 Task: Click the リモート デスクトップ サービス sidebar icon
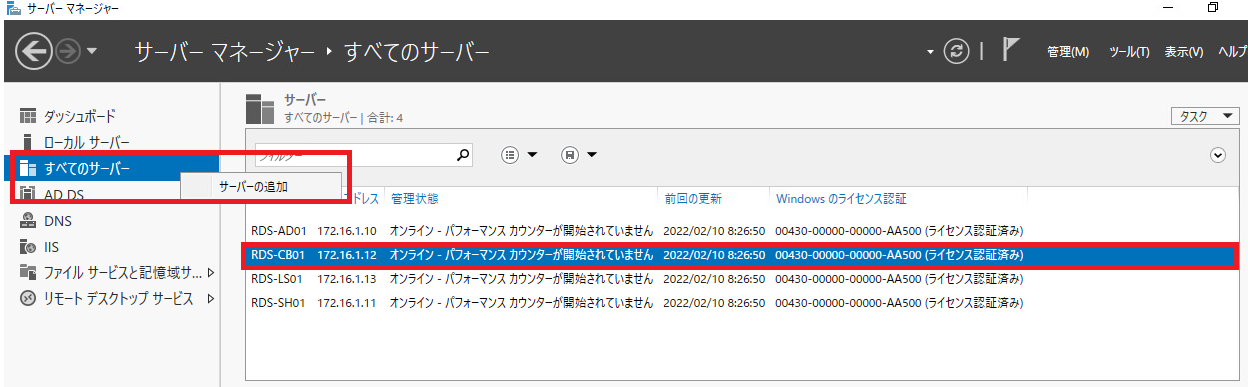pos(28,298)
